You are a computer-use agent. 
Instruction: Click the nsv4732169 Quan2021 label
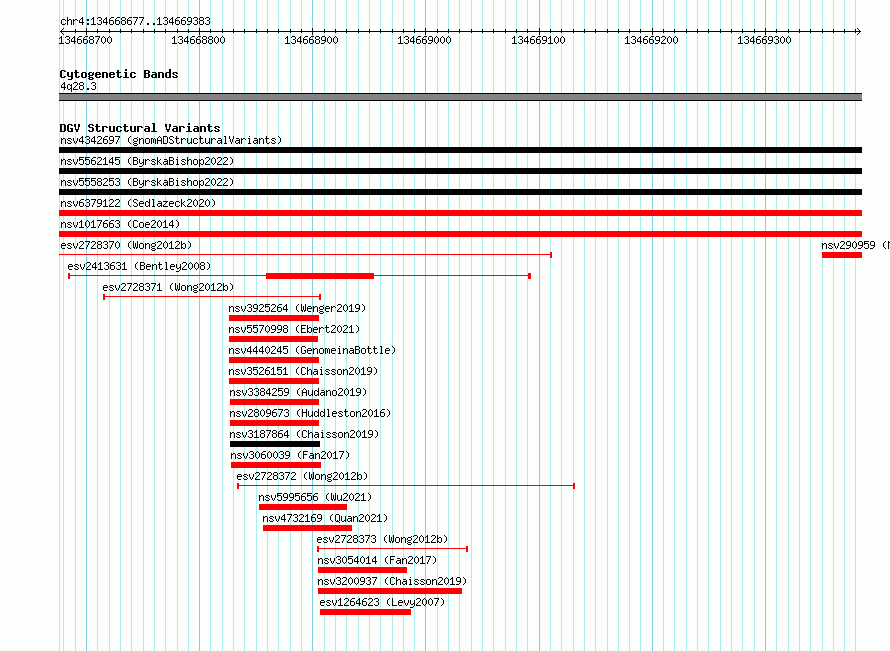point(325,518)
